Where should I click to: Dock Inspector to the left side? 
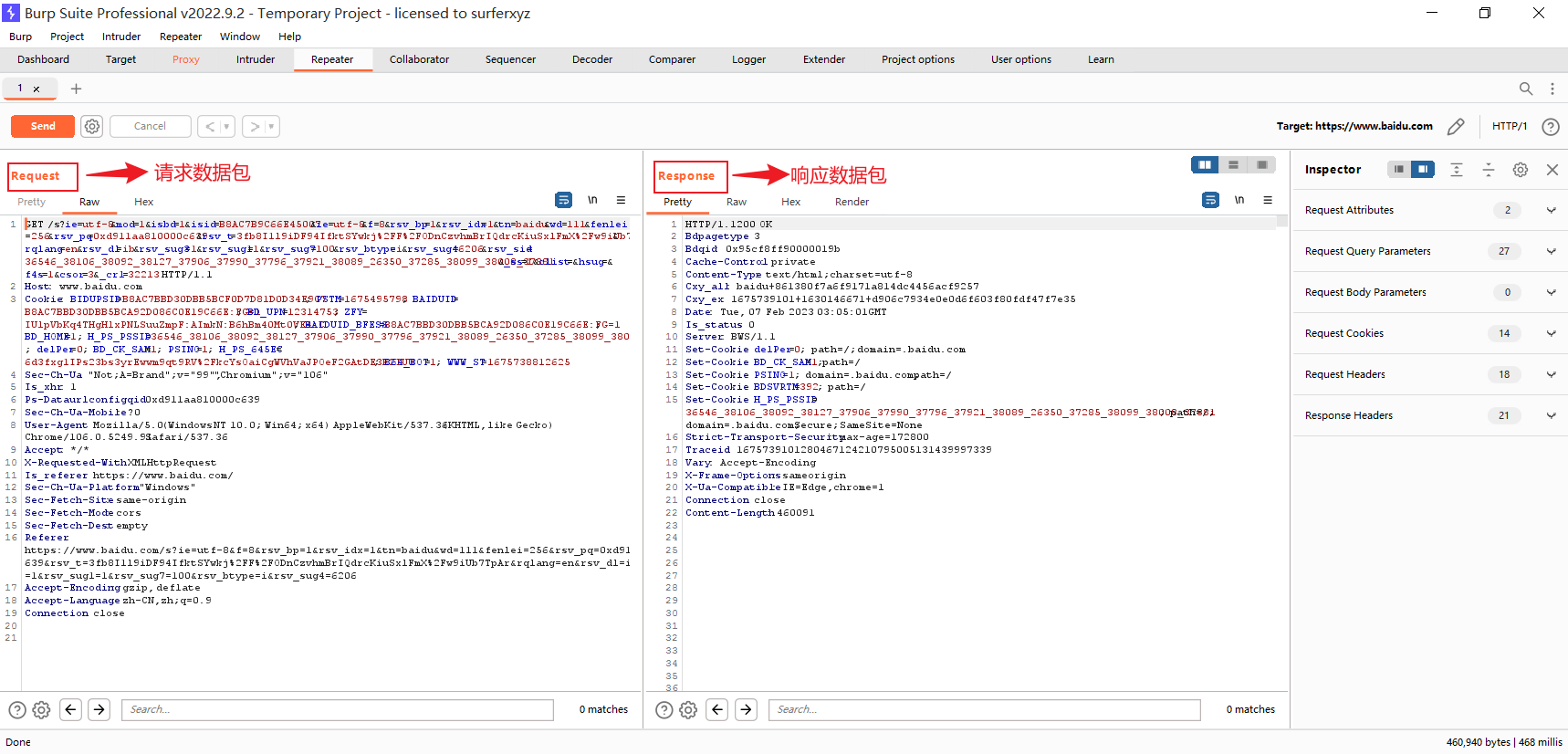point(1399,169)
